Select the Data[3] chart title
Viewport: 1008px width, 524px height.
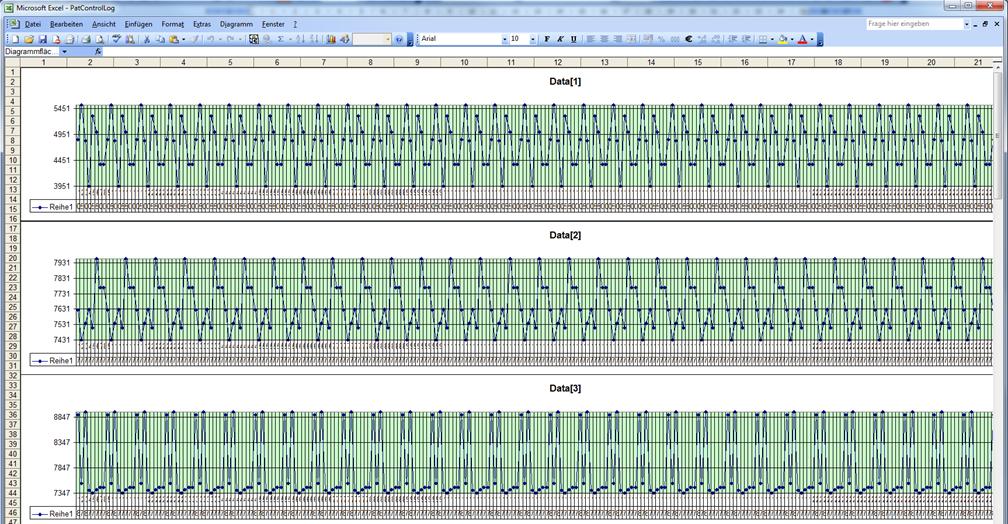(565, 388)
